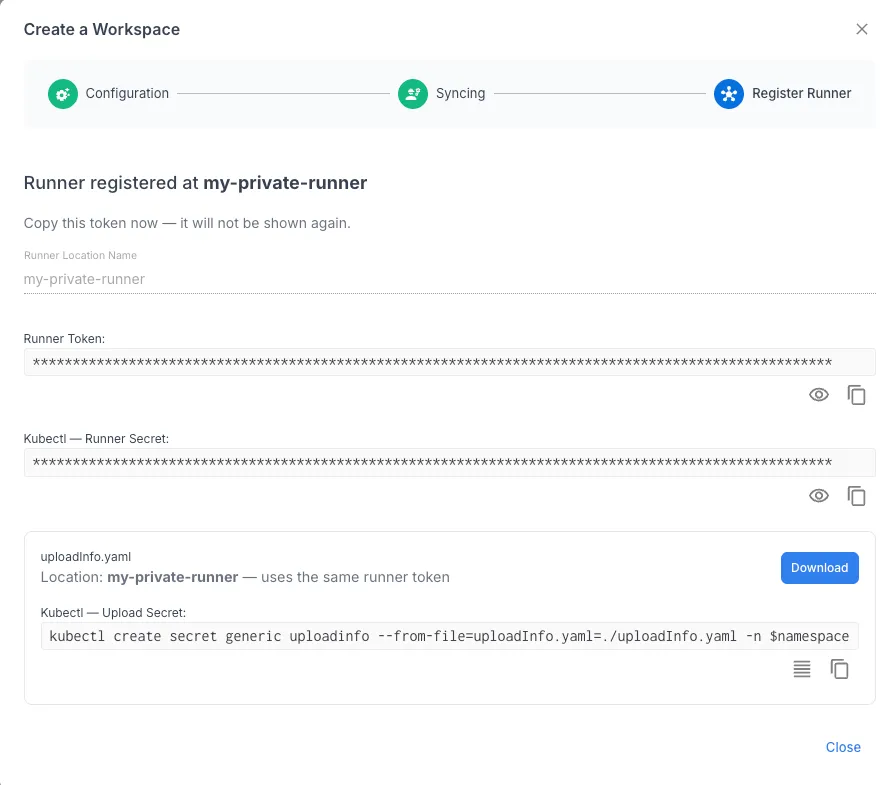Click the green Configuration gear step icon

coord(62,93)
